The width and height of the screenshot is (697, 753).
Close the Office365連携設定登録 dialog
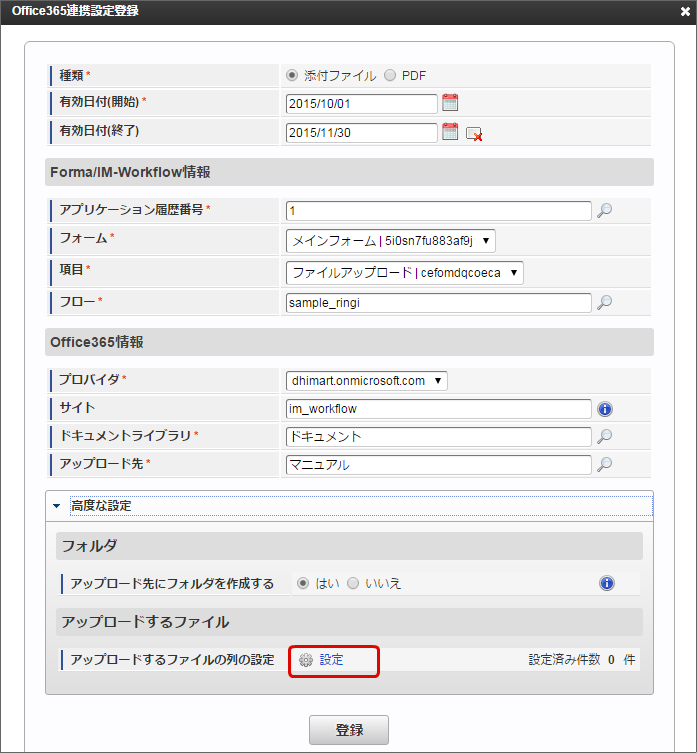coord(685,11)
